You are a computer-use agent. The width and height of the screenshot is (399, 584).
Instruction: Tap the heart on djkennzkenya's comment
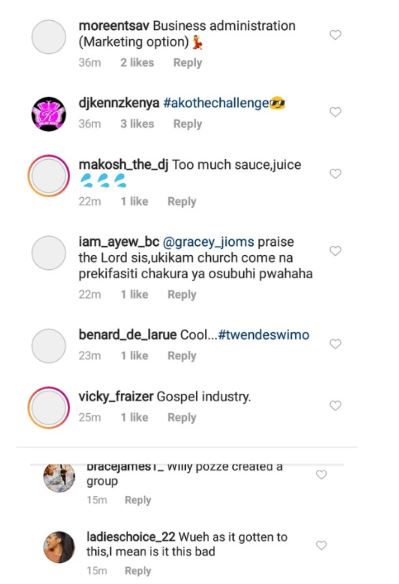tap(335, 112)
